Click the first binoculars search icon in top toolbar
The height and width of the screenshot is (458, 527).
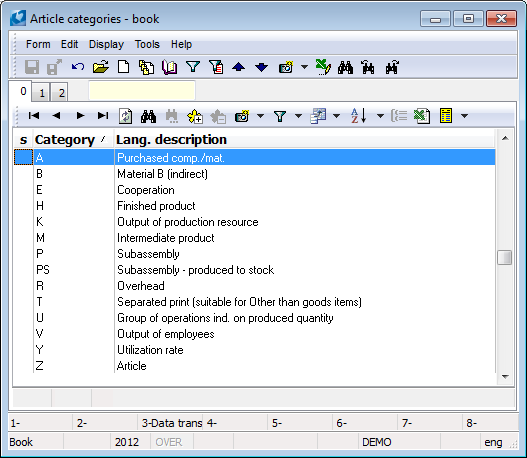[x=346, y=67]
